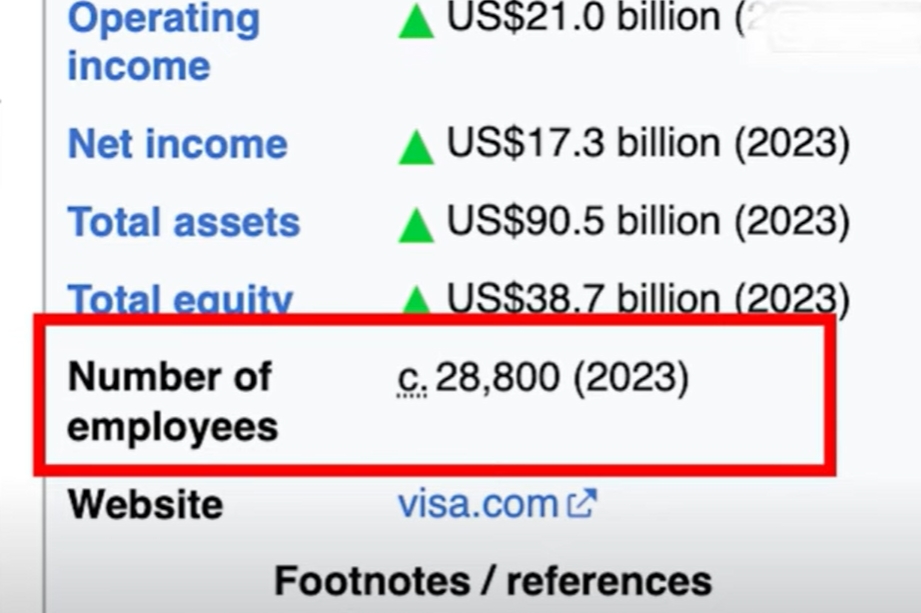This screenshot has height=613, width=921.
Task: Visit the visa.com website link
Action: (x=478, y=504)
